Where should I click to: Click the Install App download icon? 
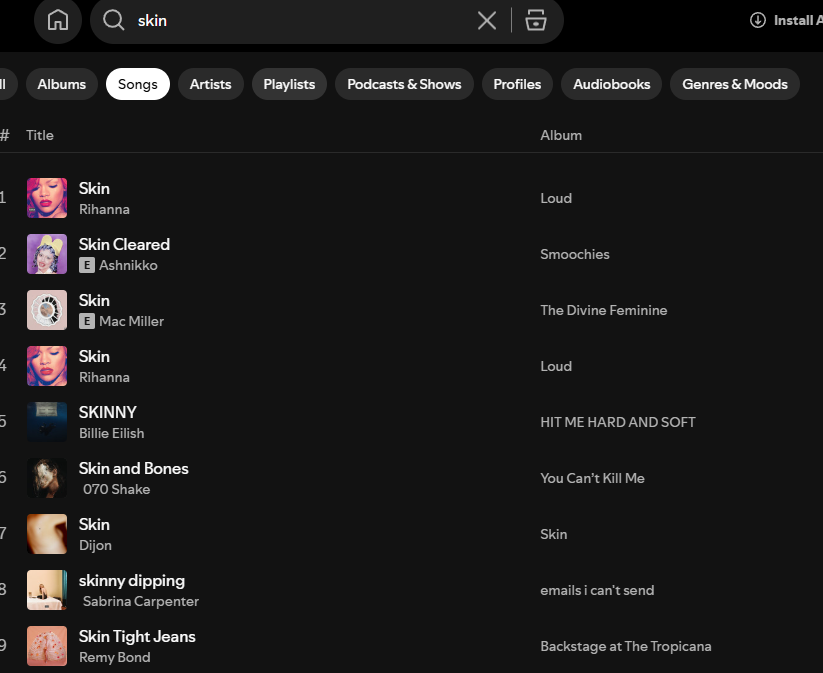click(757, 20)
